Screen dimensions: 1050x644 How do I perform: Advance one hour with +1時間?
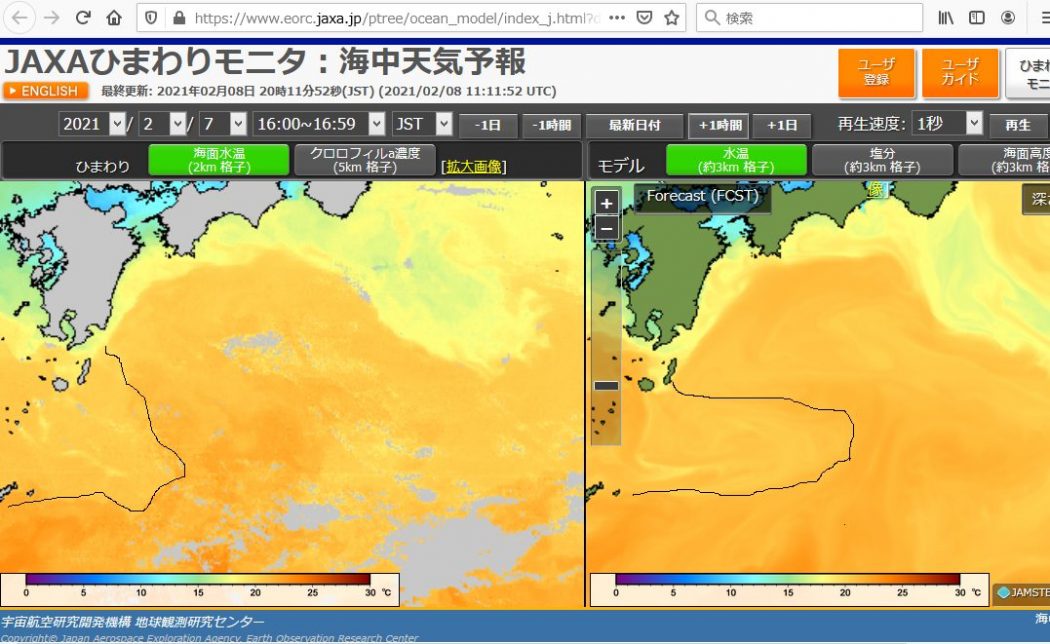(x=719, y=125)
